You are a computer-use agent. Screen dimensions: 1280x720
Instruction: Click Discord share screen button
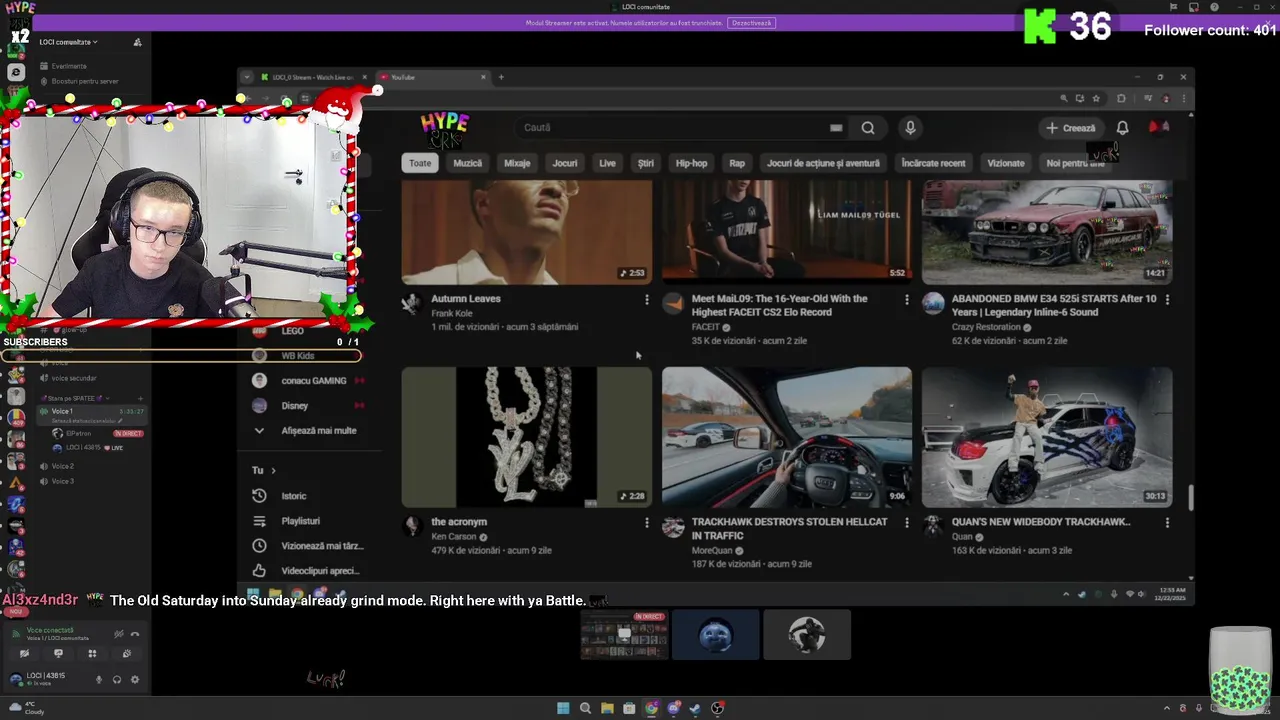[x=58, y=654]
